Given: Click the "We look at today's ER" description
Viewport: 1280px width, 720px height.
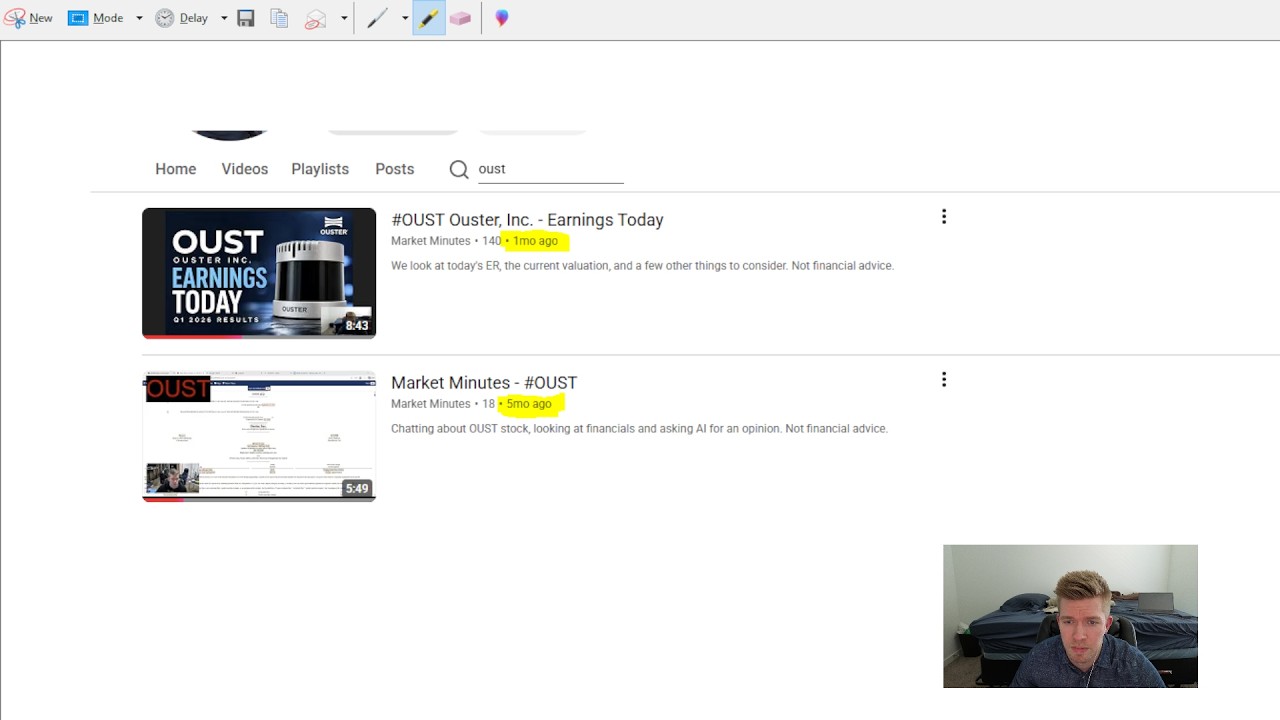Looking at the screenshot, I should (x=642, y=266).
